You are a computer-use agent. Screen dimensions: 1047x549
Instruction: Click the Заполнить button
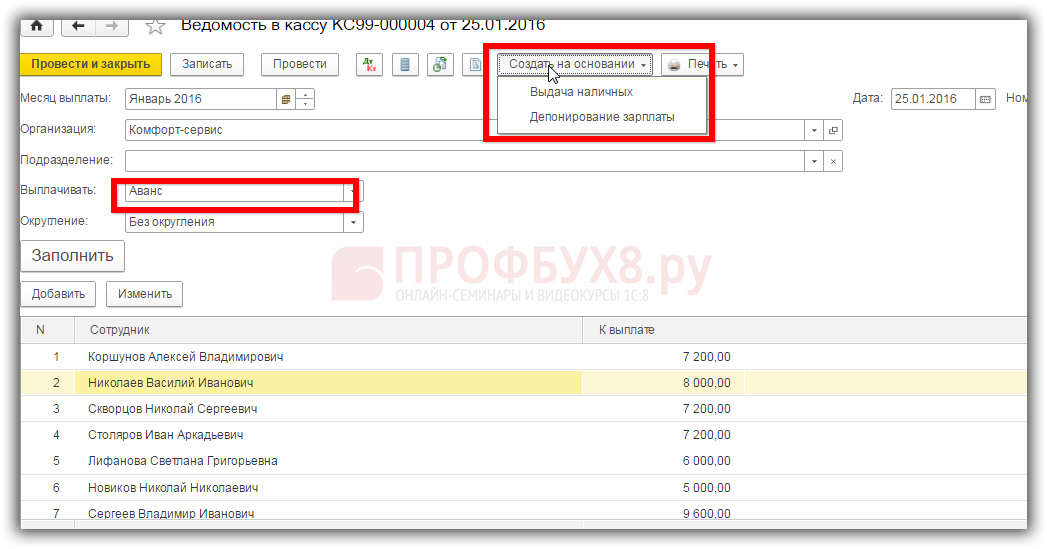[72, 255]
